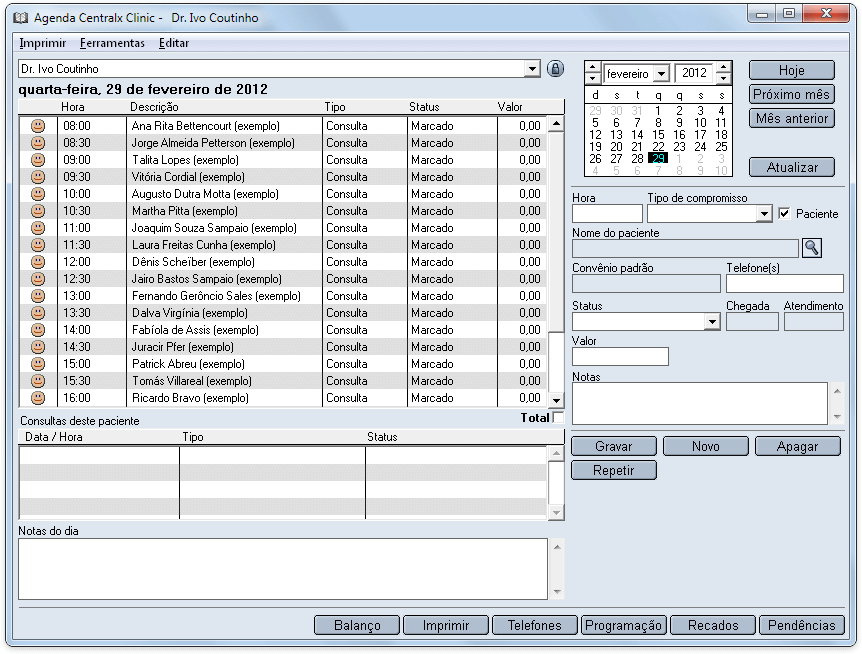Select smiley icon for Dênis Scheïber
Viewport: 862px width, 654px height.
(38, 262)
